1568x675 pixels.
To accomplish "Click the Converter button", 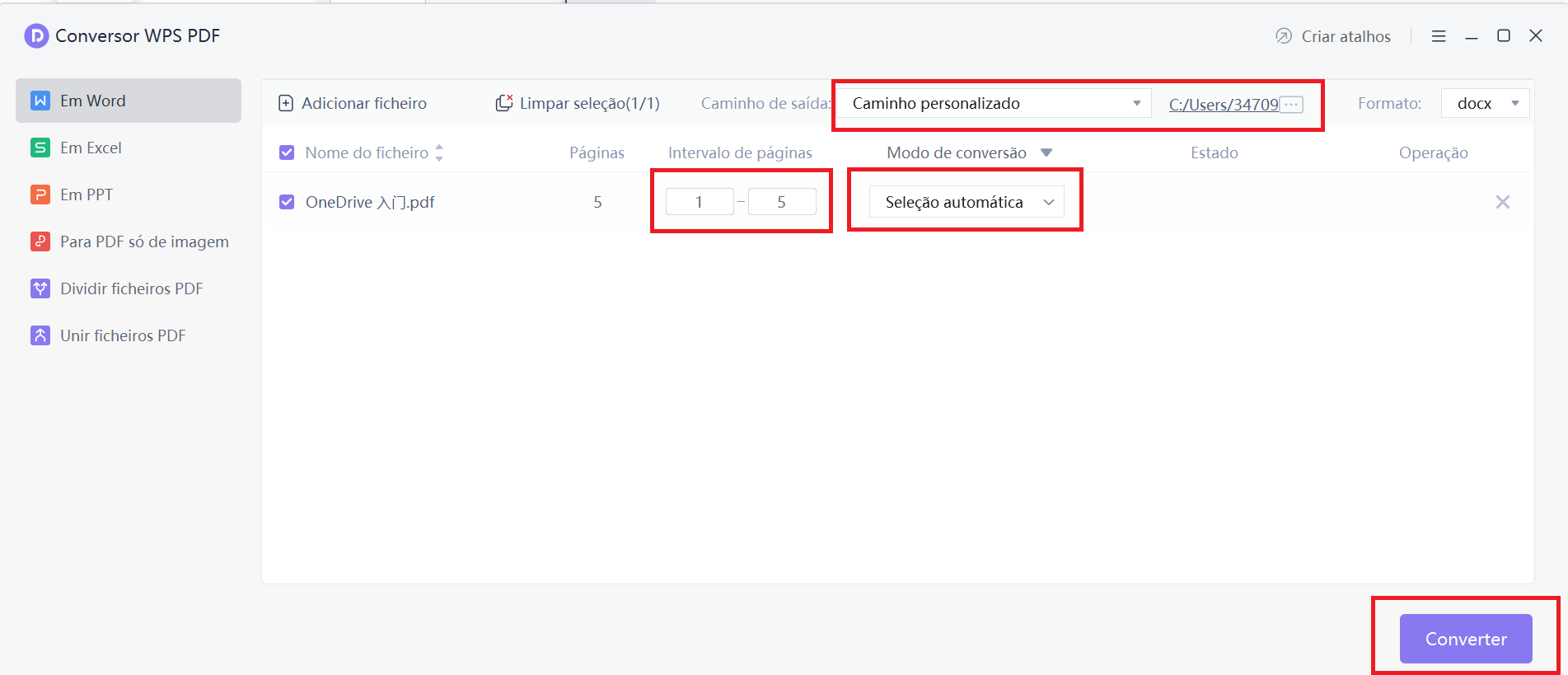I will [x=1466, y=639].
